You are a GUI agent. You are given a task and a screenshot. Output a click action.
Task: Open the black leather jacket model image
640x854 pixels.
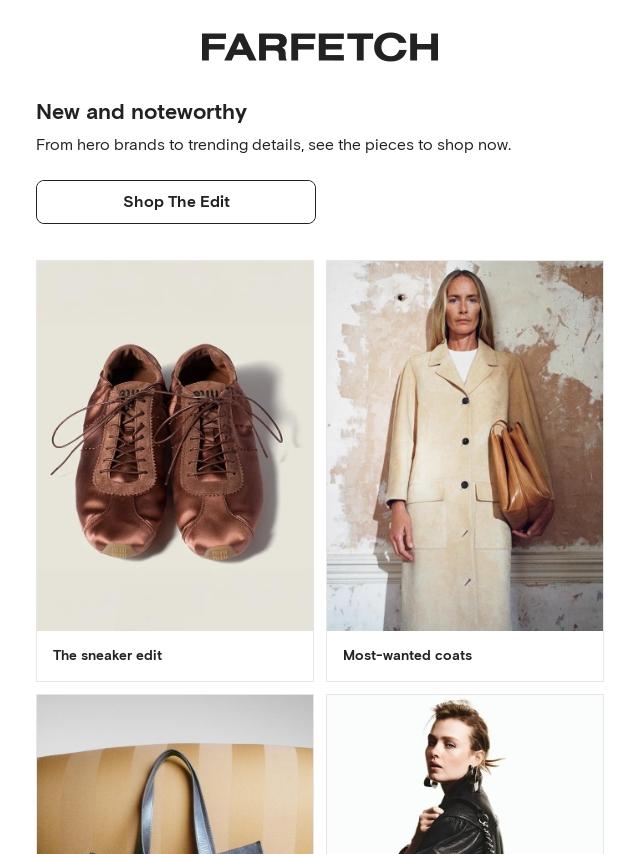click(465, 774)
